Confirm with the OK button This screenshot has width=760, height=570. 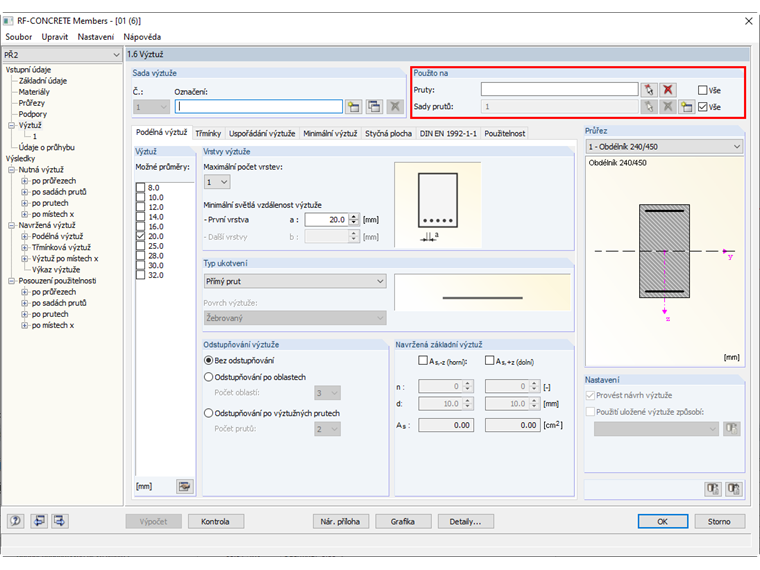coord(663,522)
